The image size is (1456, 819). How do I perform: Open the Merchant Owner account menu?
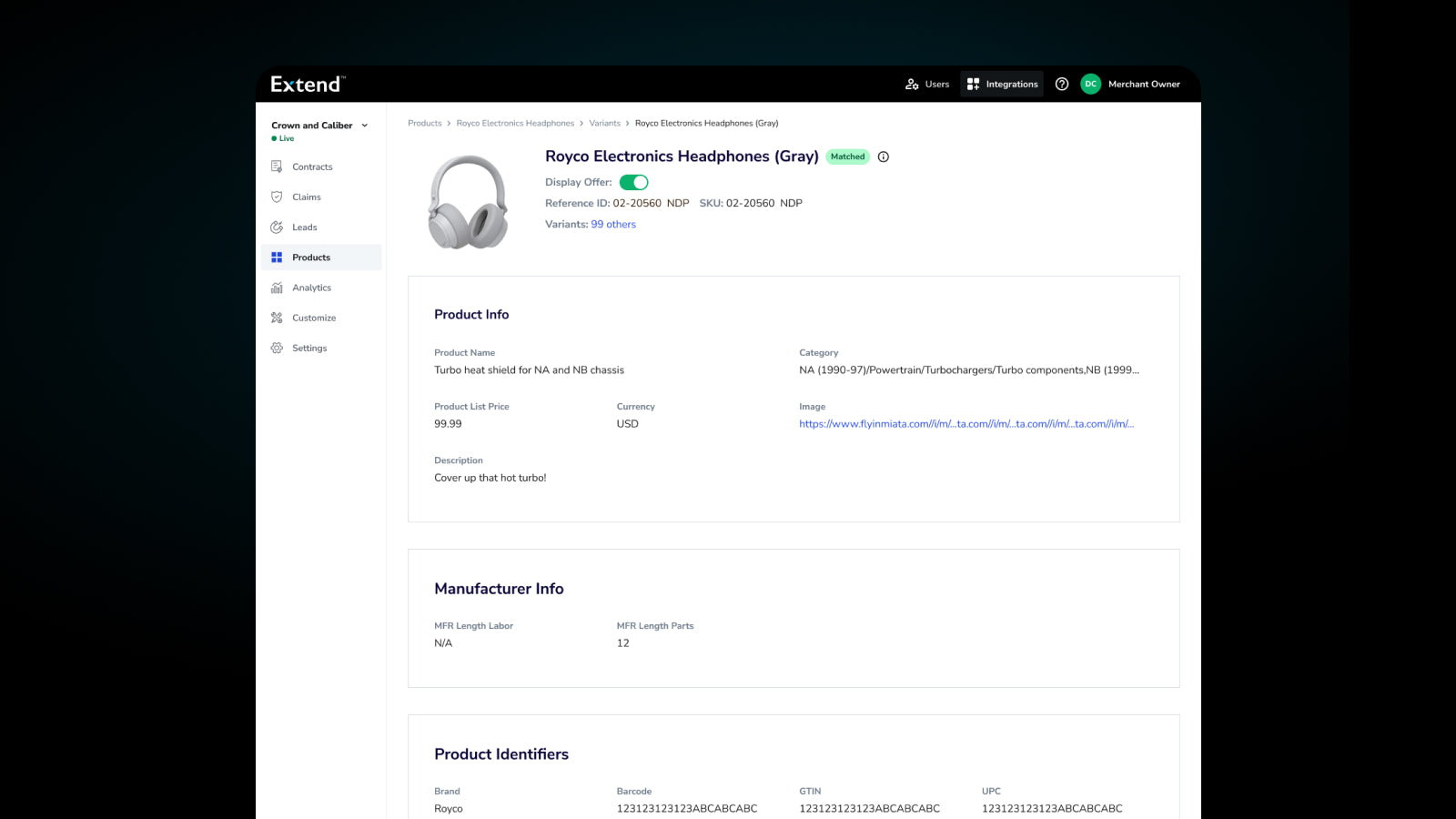pyautogui.click(x=1143, y=84)
